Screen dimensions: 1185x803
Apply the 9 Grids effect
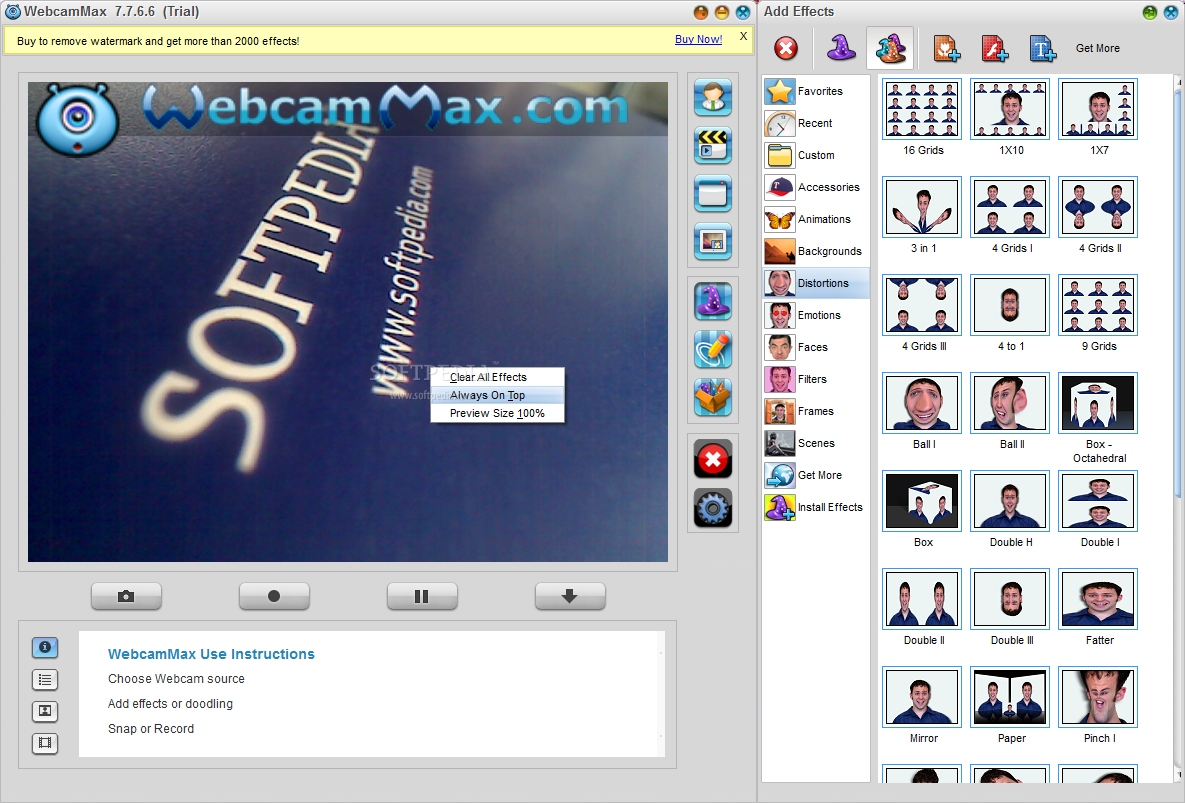[x=1098, y=305]
